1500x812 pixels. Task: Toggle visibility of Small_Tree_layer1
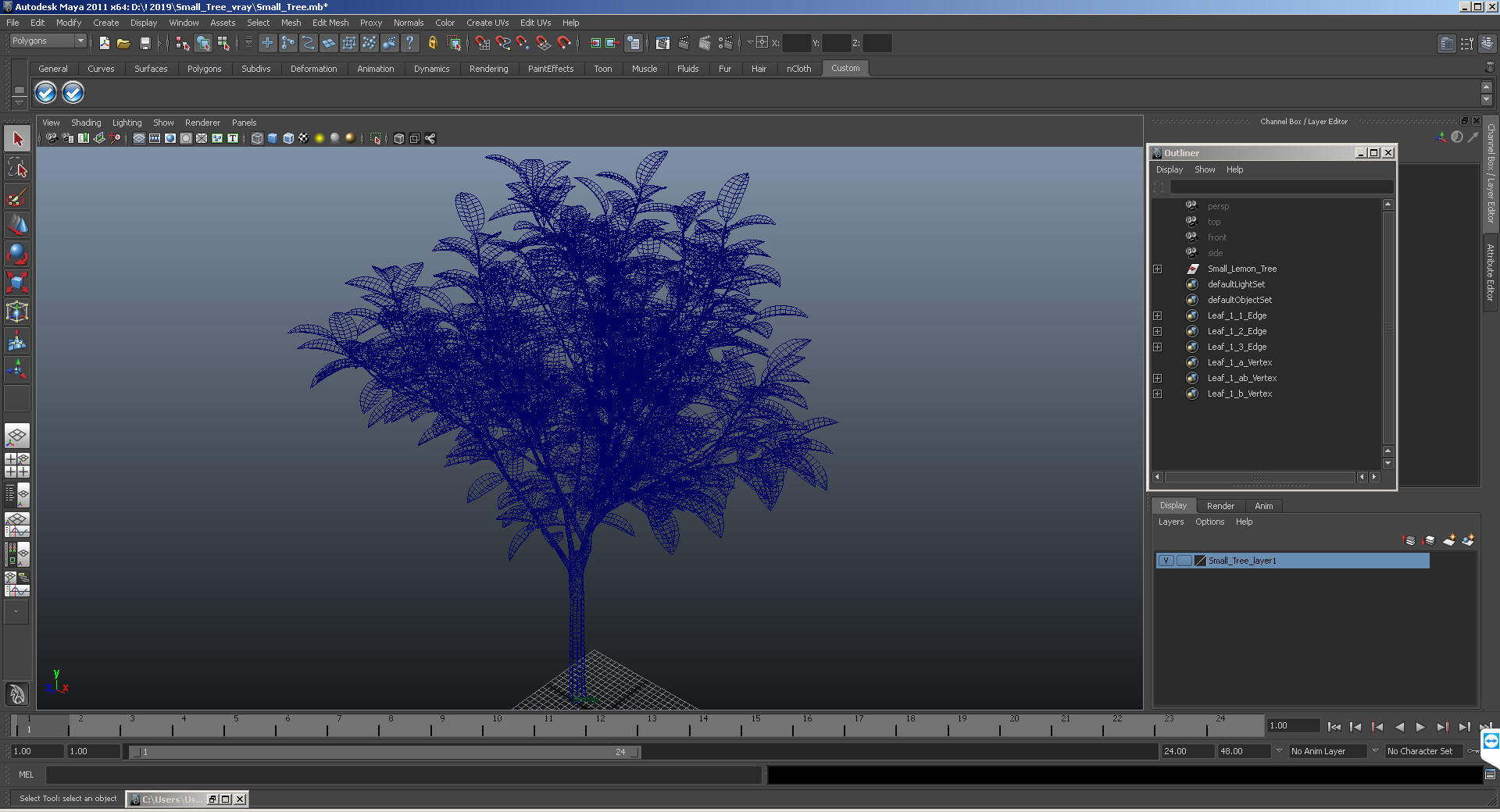coord(1166,561)
